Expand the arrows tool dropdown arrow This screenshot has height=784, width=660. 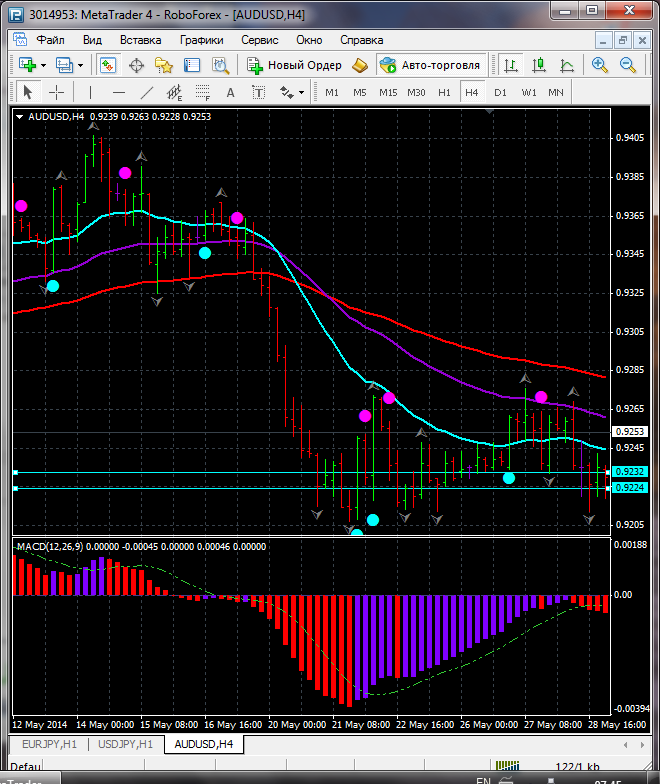(302, 92)
